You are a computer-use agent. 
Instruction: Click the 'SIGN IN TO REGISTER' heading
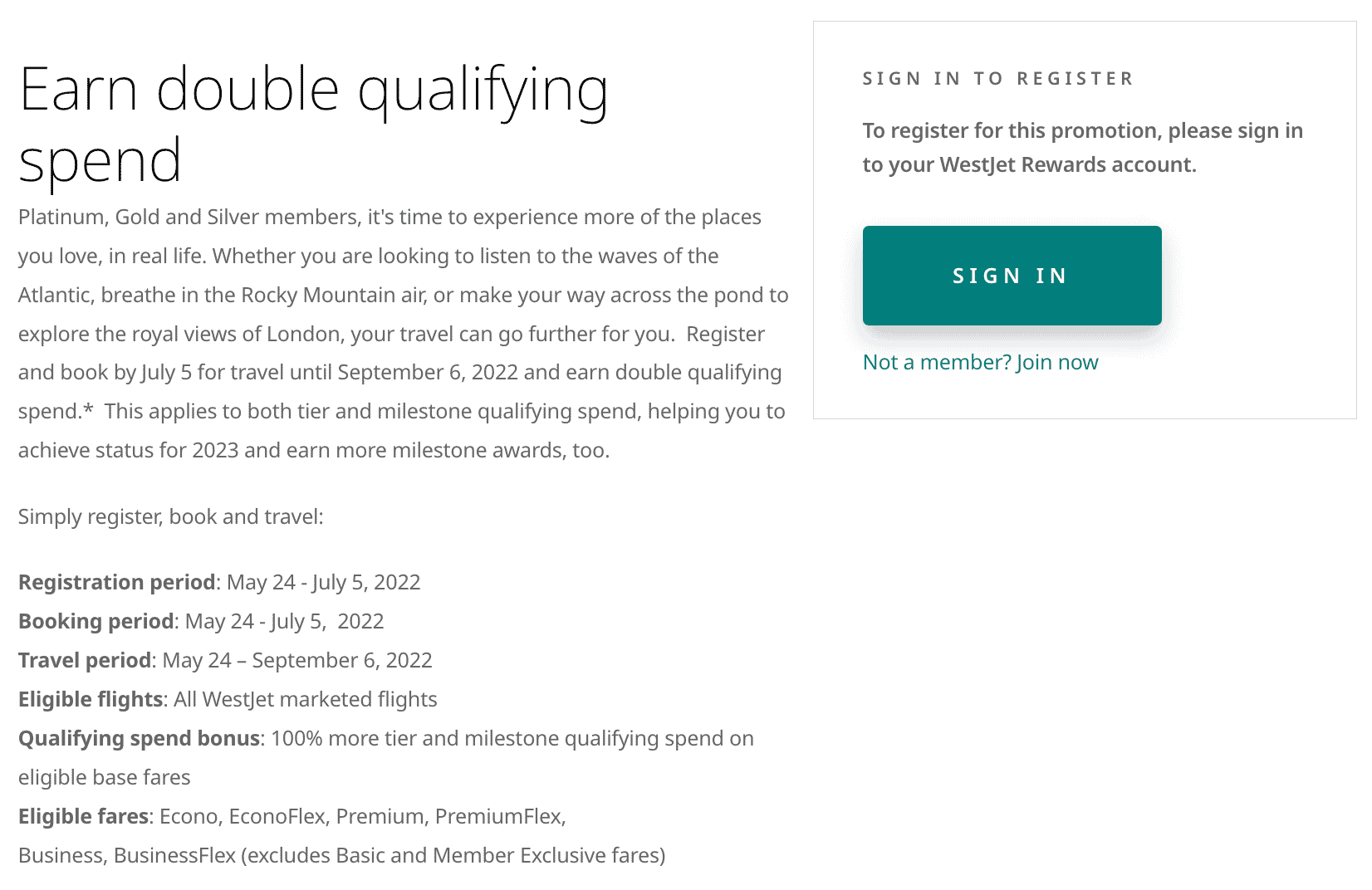pos(997,79)
